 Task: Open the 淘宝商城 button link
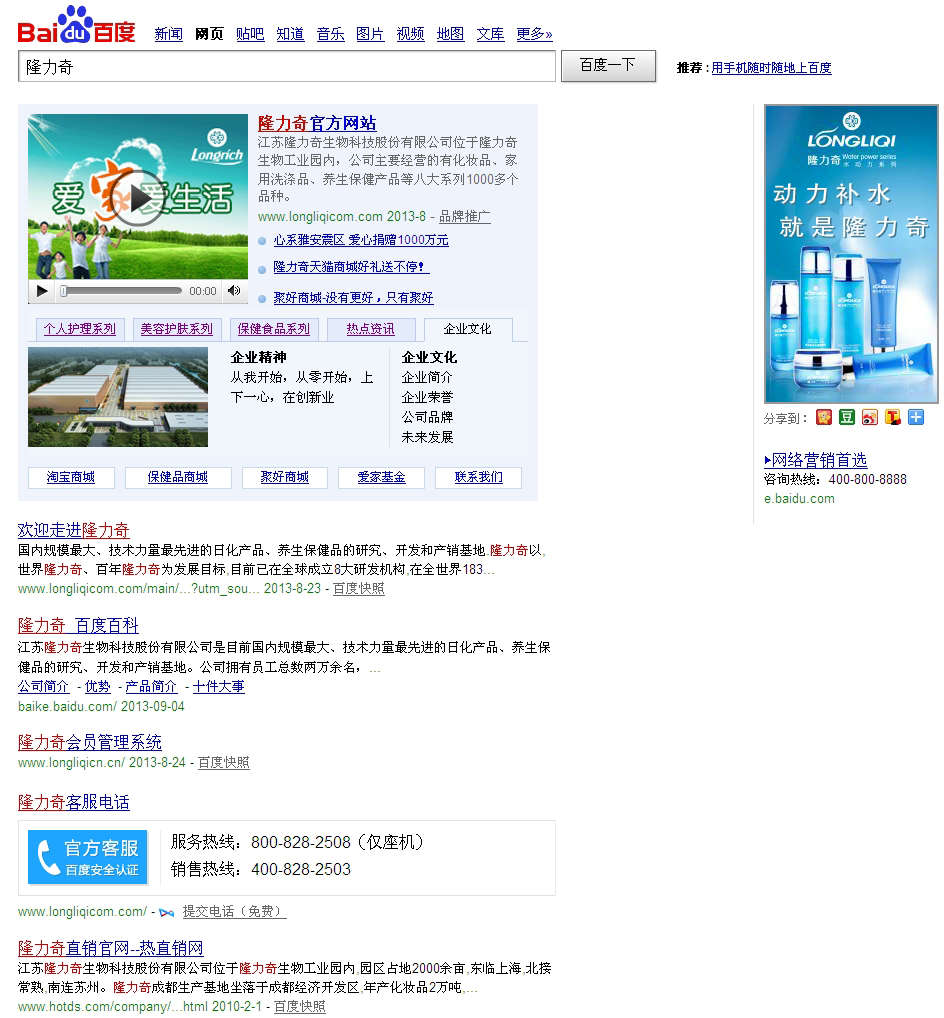71,478
